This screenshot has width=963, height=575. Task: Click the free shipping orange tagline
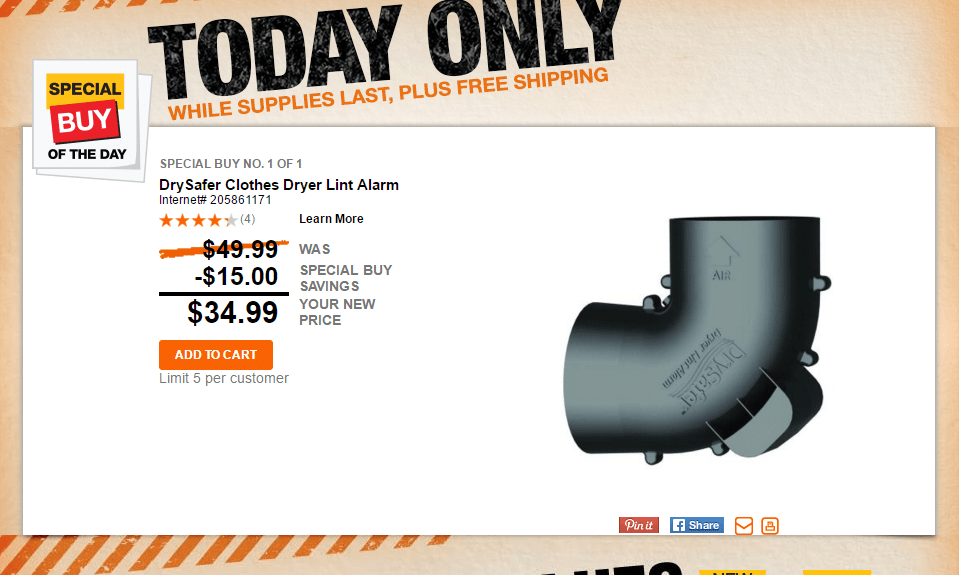coord(388,94)
